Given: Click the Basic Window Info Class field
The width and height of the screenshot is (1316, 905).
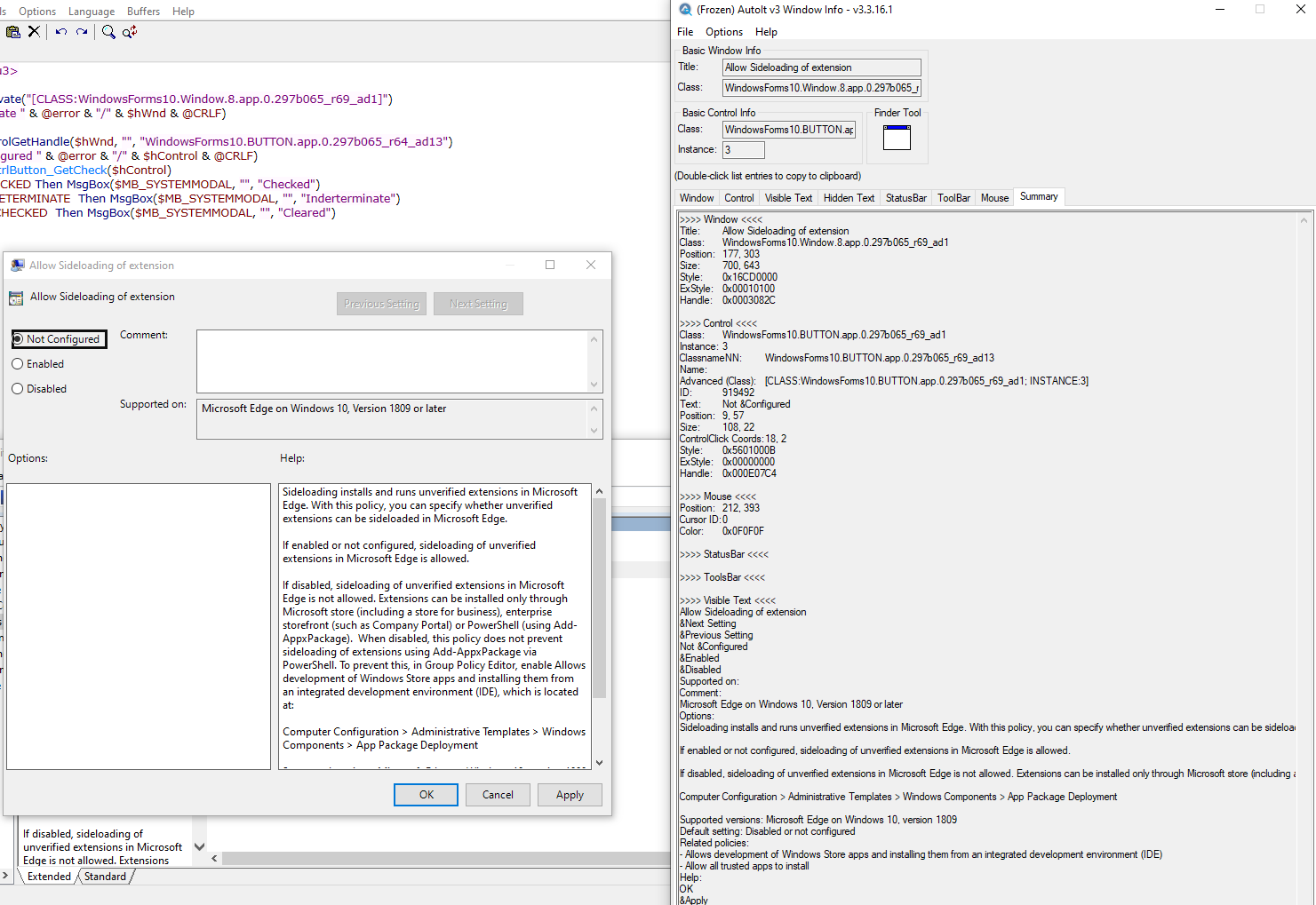Looking at the screenshot, I should tap(822, 88).
